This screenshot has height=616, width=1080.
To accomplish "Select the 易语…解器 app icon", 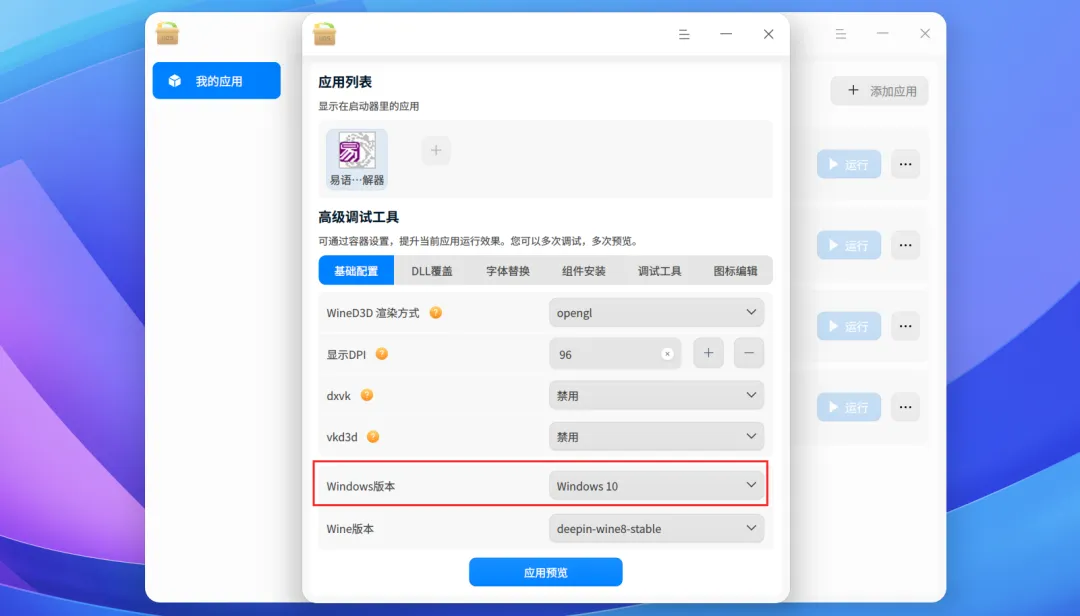I will coord(357,159).
